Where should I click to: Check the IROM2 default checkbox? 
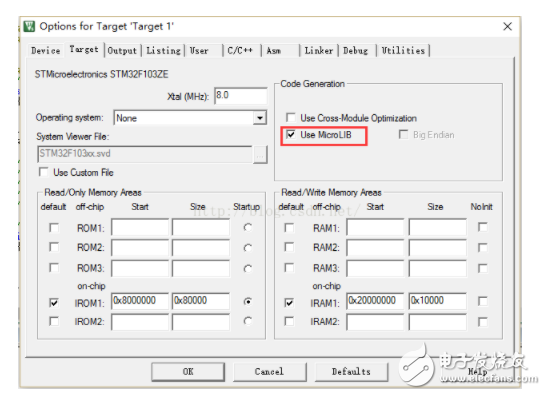54,321
